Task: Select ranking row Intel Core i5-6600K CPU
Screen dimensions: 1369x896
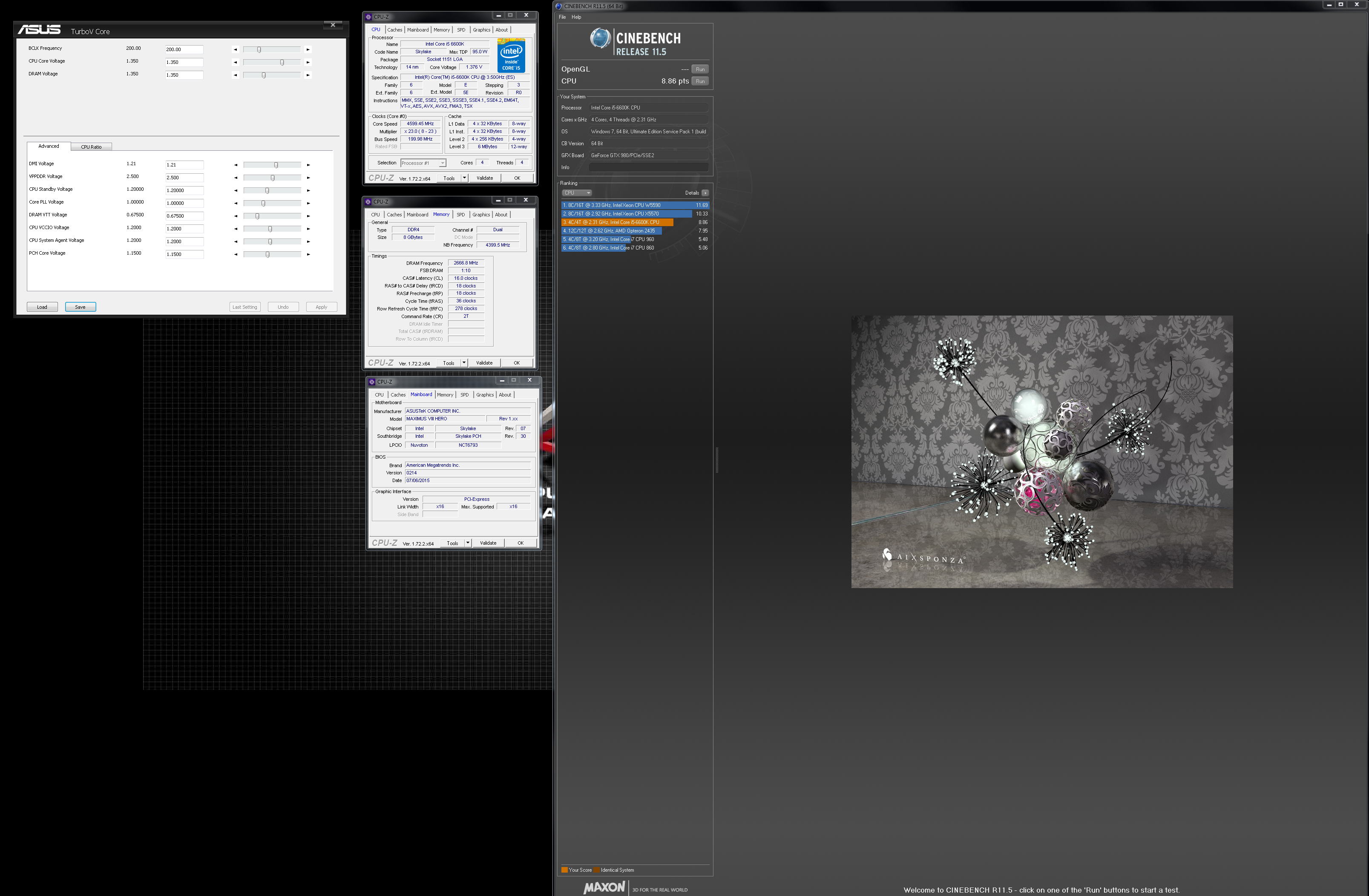Action: coord(635,222)
